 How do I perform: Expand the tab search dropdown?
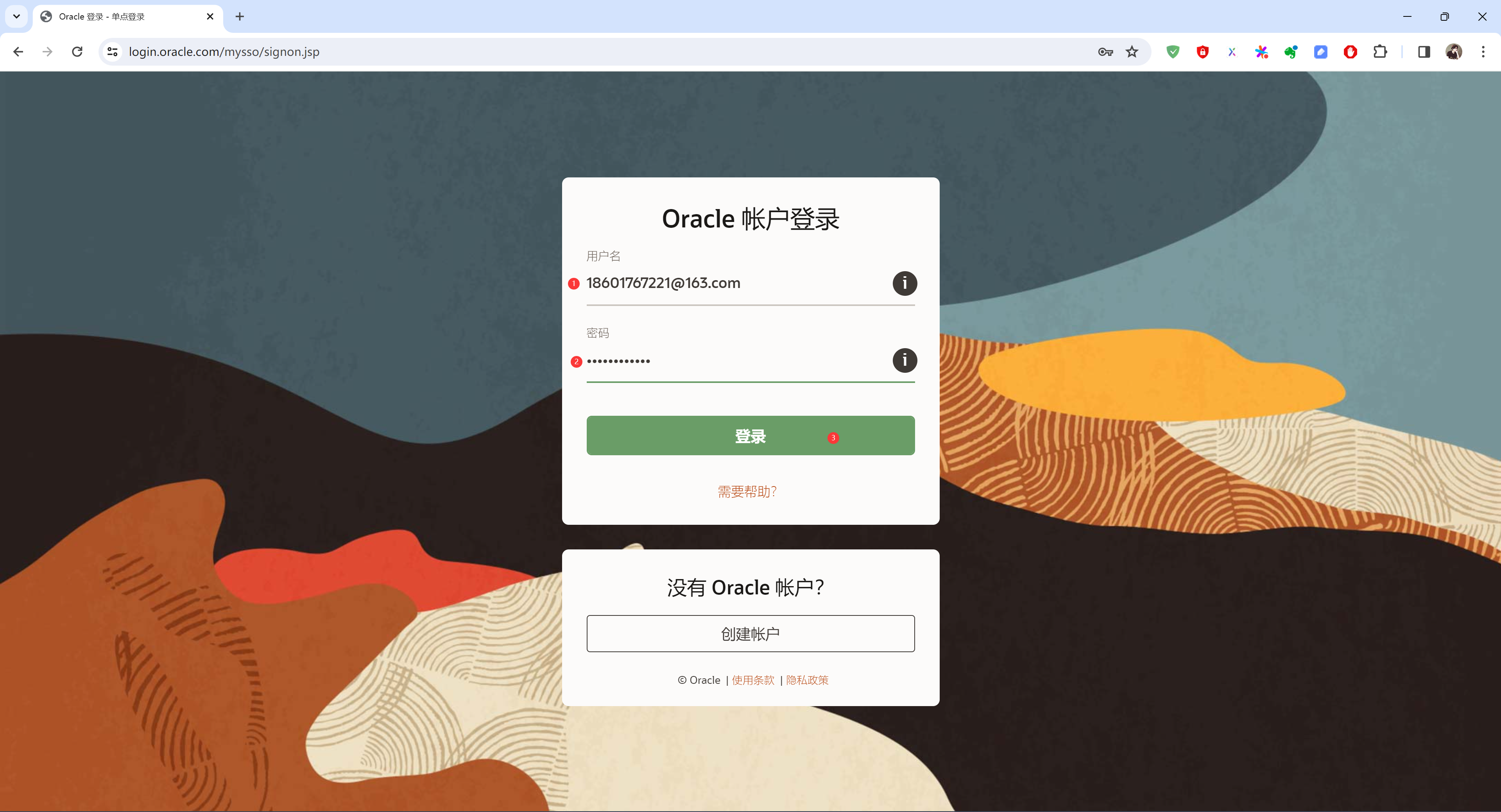16,16
